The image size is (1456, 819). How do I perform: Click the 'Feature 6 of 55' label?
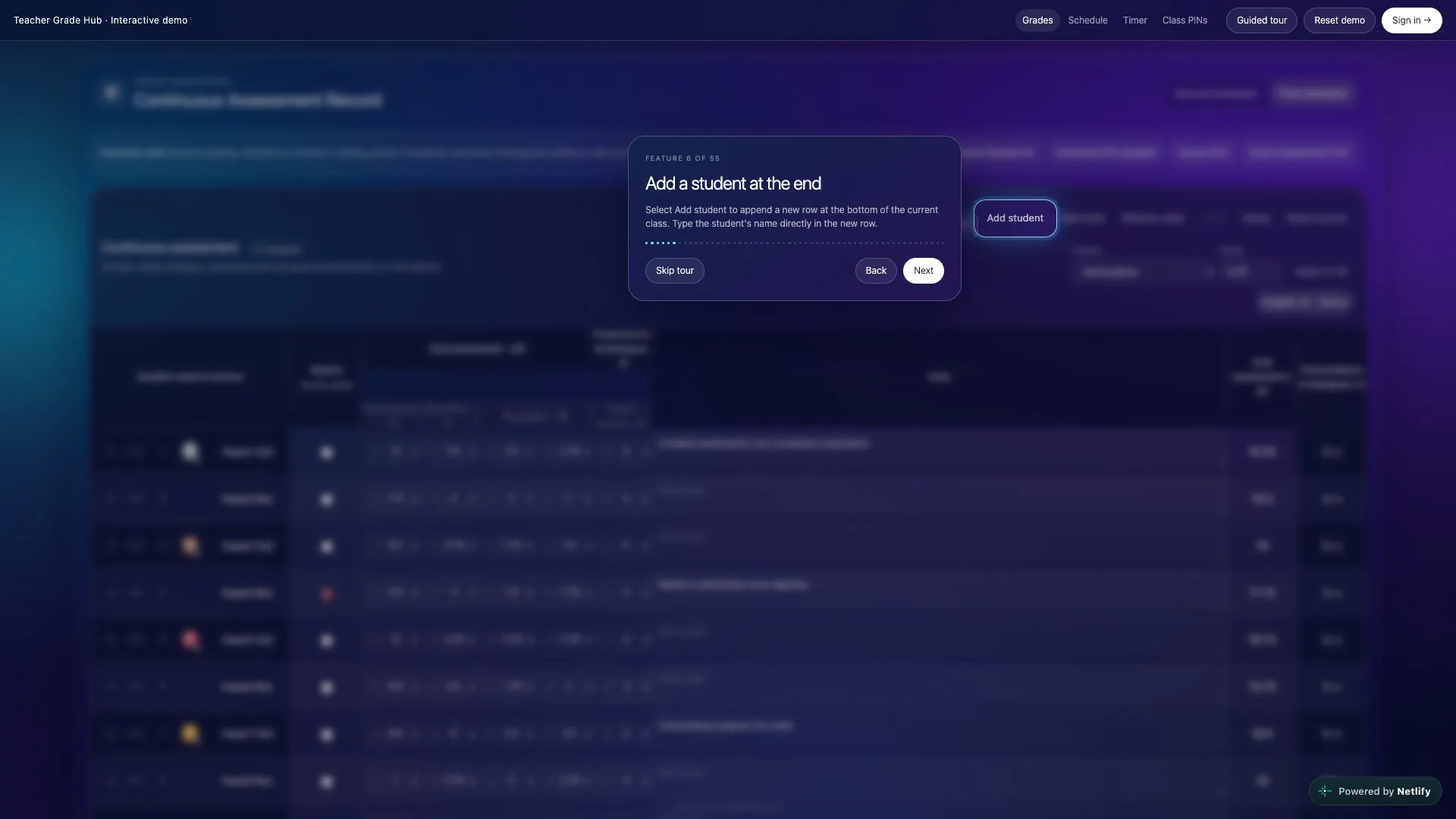point(682,158)
